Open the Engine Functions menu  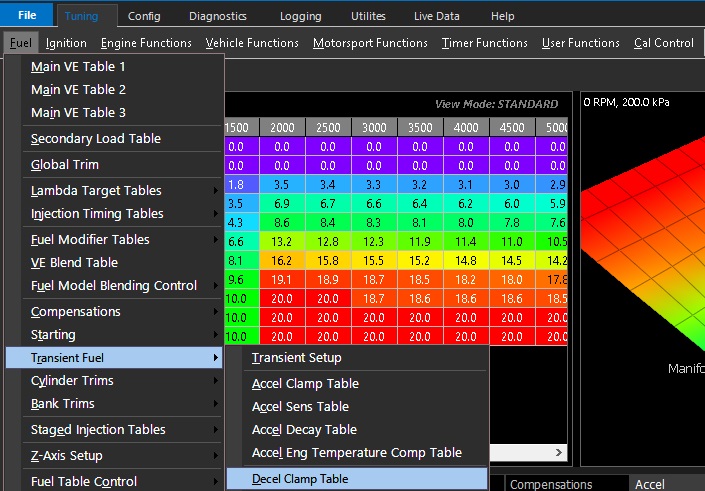[146, 43]
